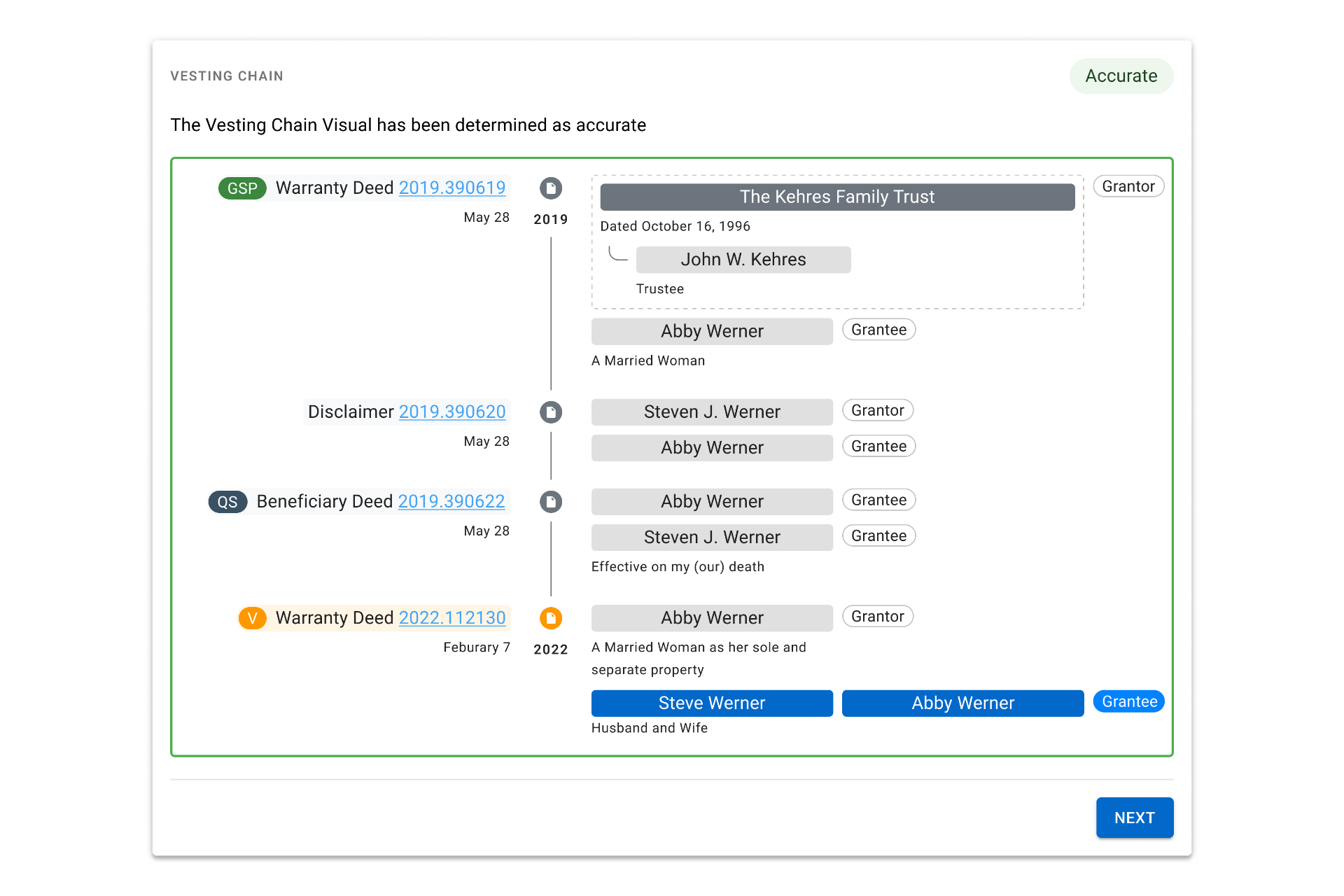The height and width of the screenshot is (896, 1344).
Task: Click Grantee tag for Abby Werner Beneficiary Deed
Action: click(878, 500)
